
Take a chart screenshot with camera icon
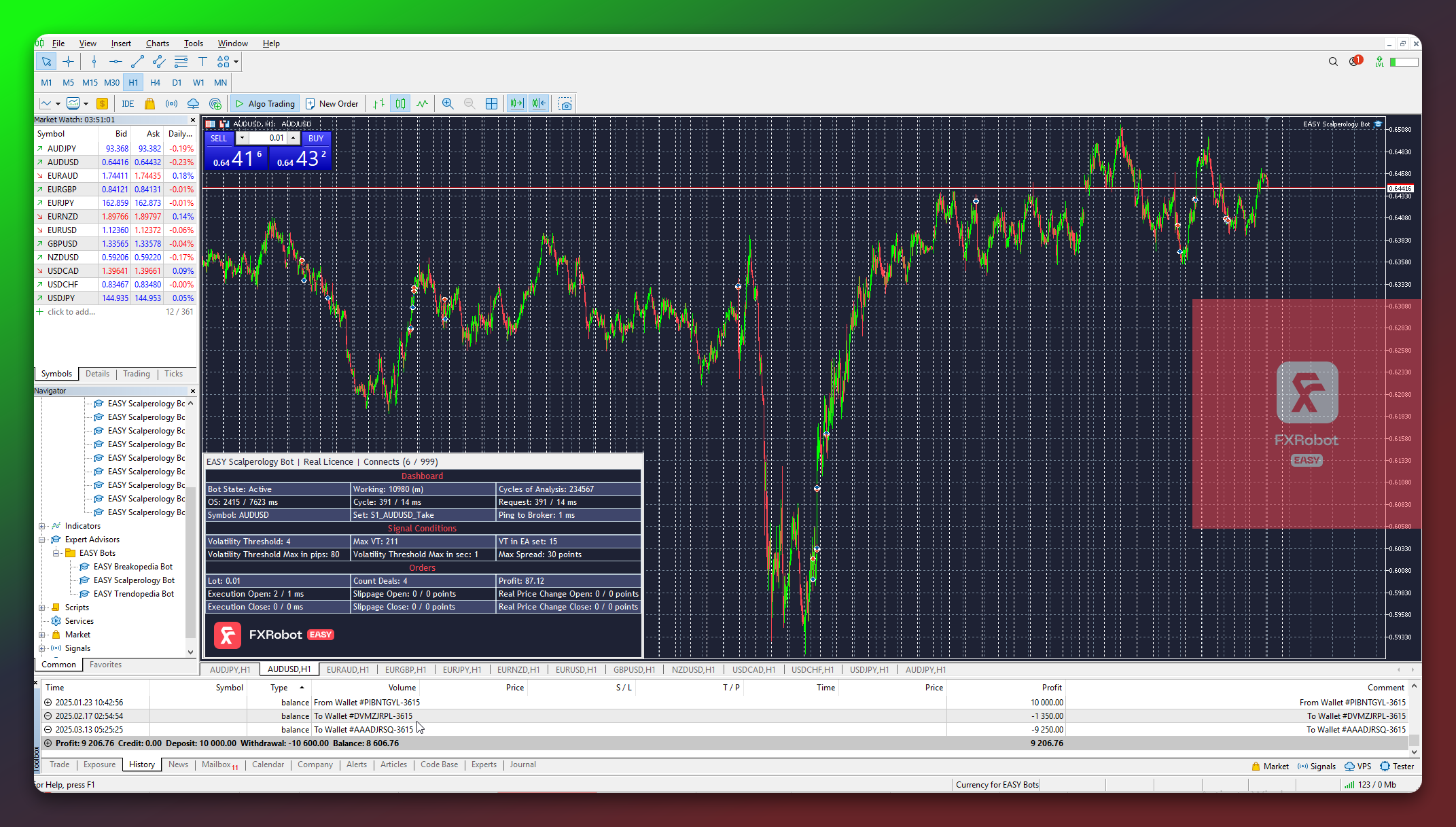pos(565,104)
